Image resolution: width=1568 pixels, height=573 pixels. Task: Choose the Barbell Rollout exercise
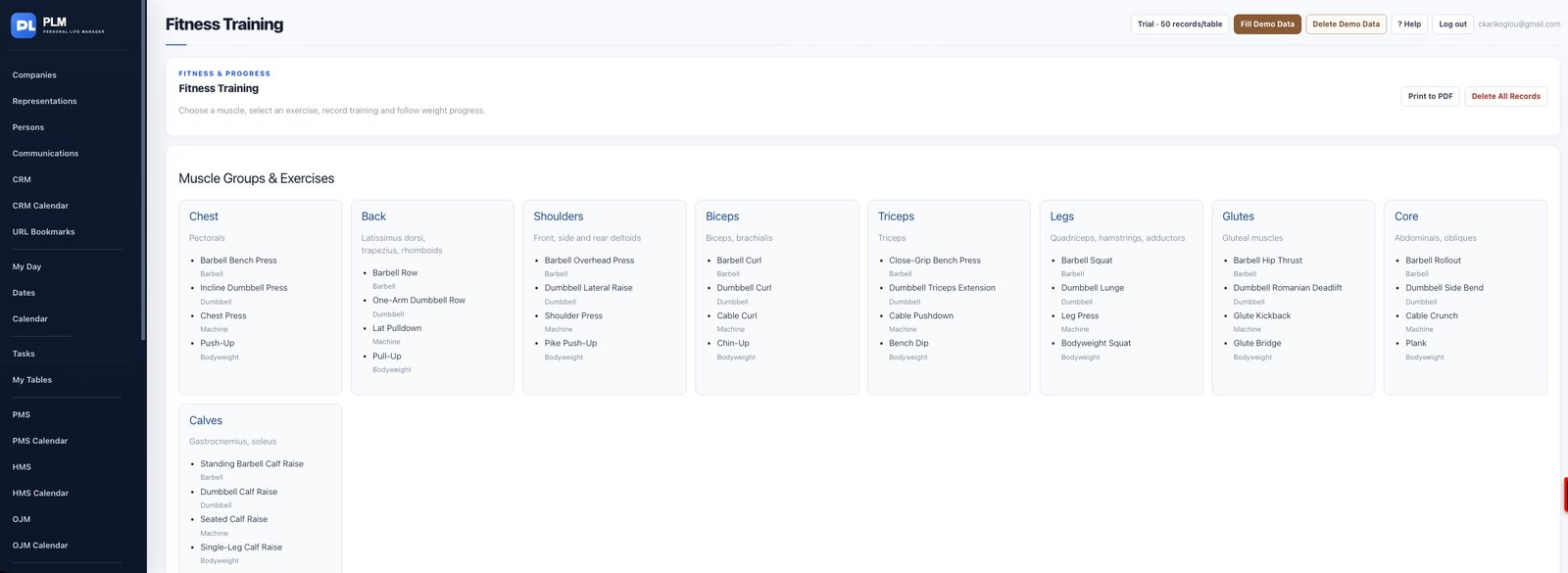(1433, 261)
